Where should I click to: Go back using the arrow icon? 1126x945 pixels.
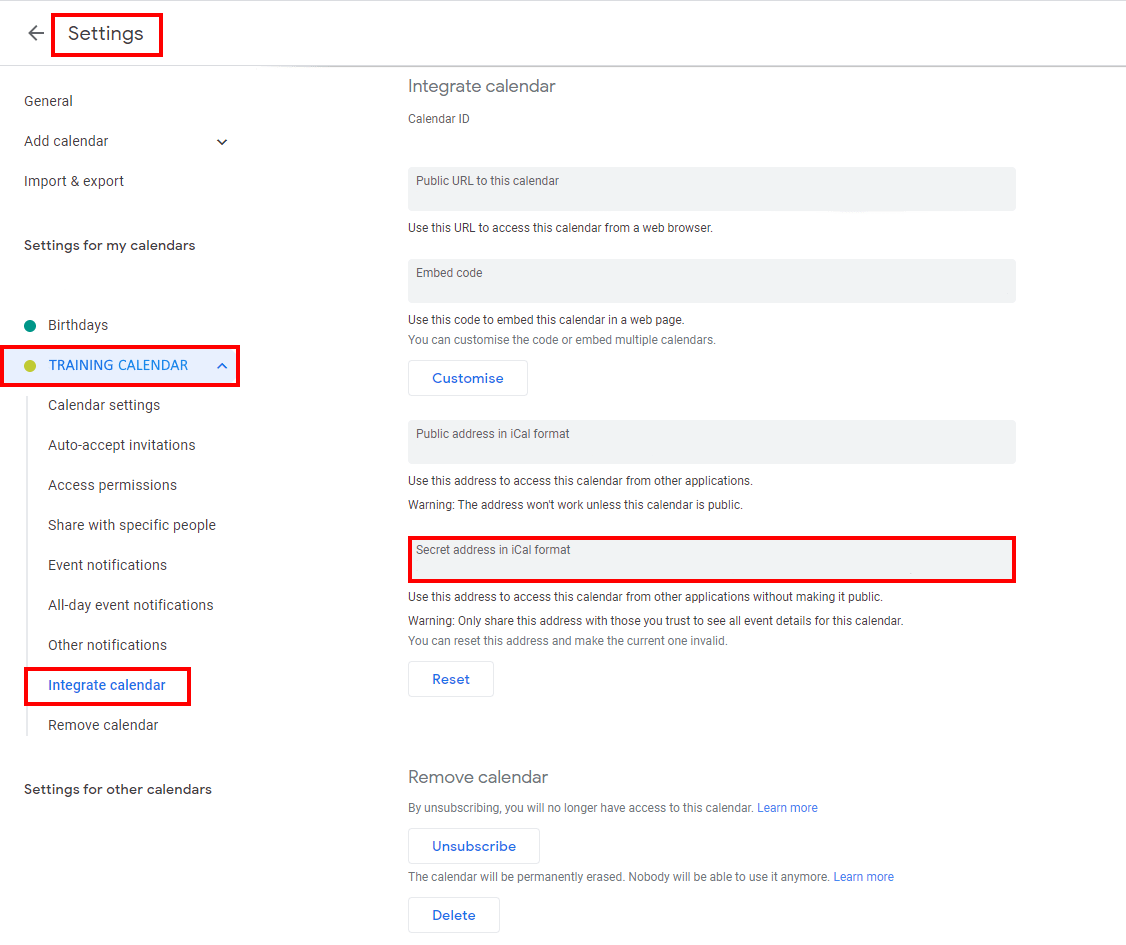(36, 33)
